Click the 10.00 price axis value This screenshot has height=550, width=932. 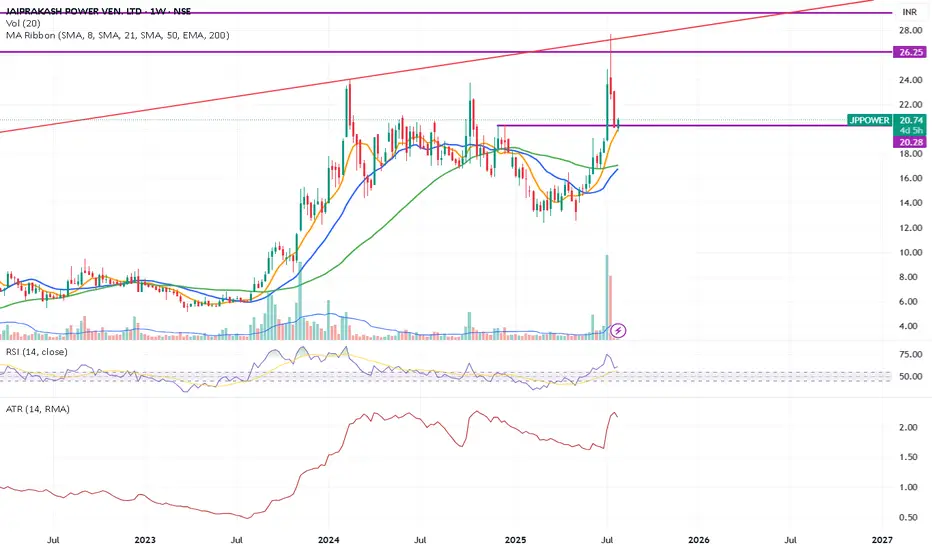[911, 252]
